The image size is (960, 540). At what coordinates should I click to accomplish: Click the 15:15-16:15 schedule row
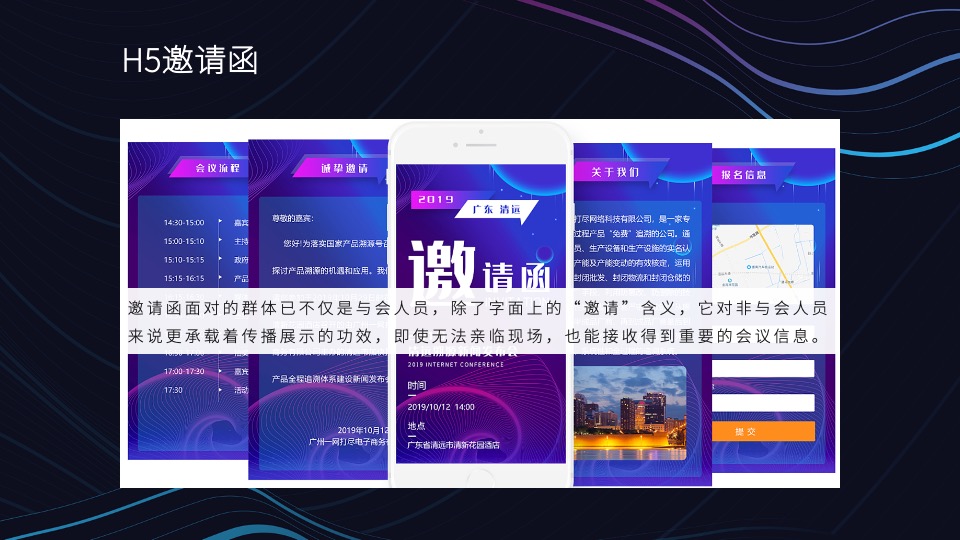pyautogui.click(x=206, y=278)
